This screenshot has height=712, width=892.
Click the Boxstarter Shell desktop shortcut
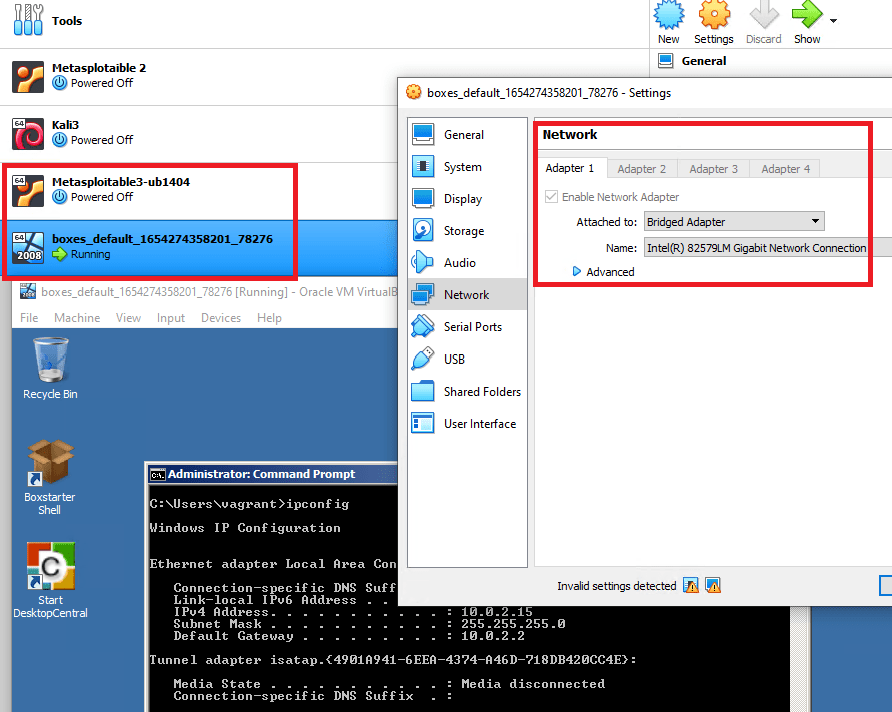tap(50, 477)
